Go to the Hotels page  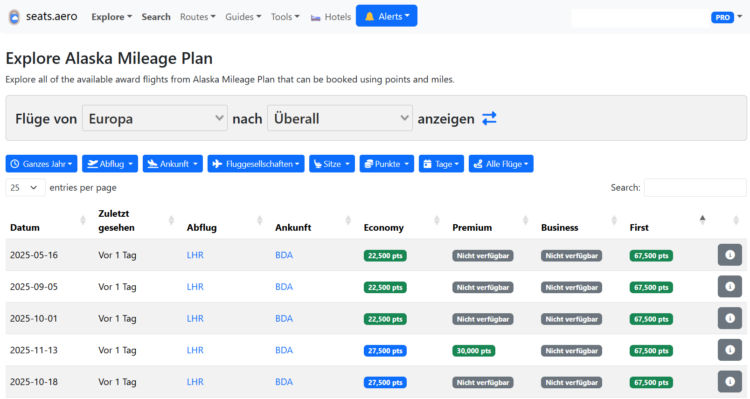pos(331,17)
